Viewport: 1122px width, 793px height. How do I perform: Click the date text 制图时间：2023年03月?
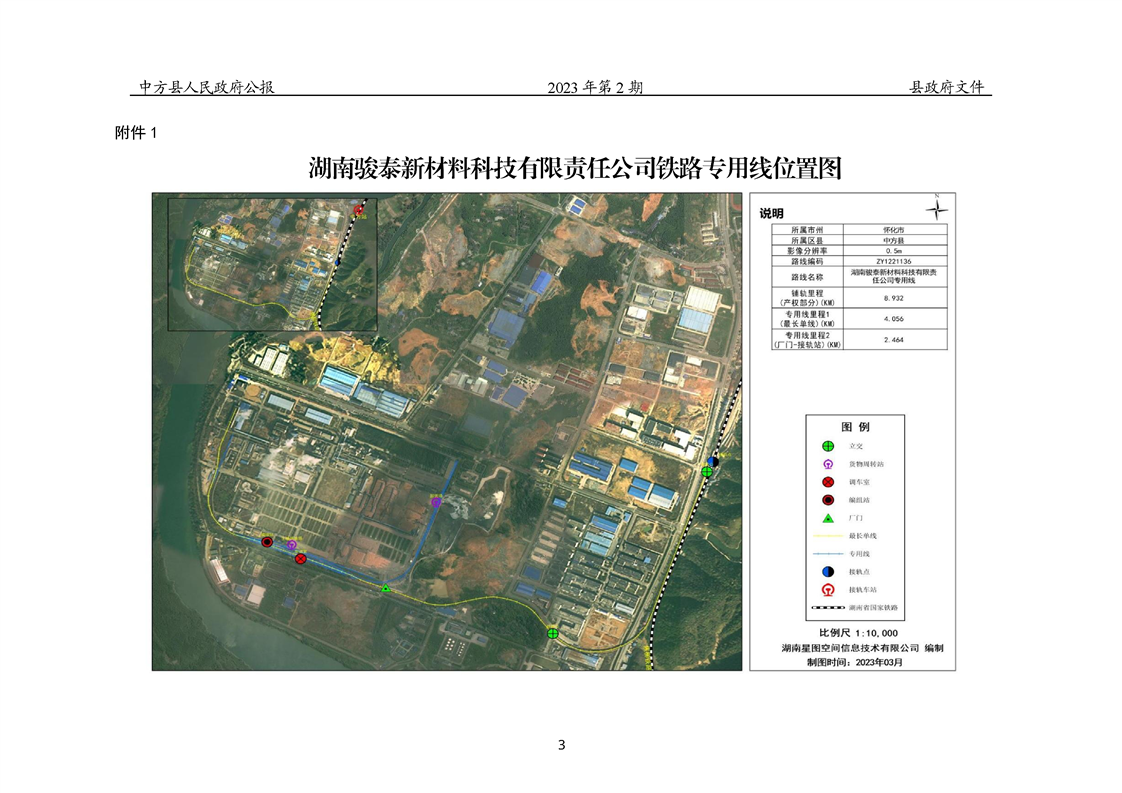pyautogui.click(x=855, y=662)
